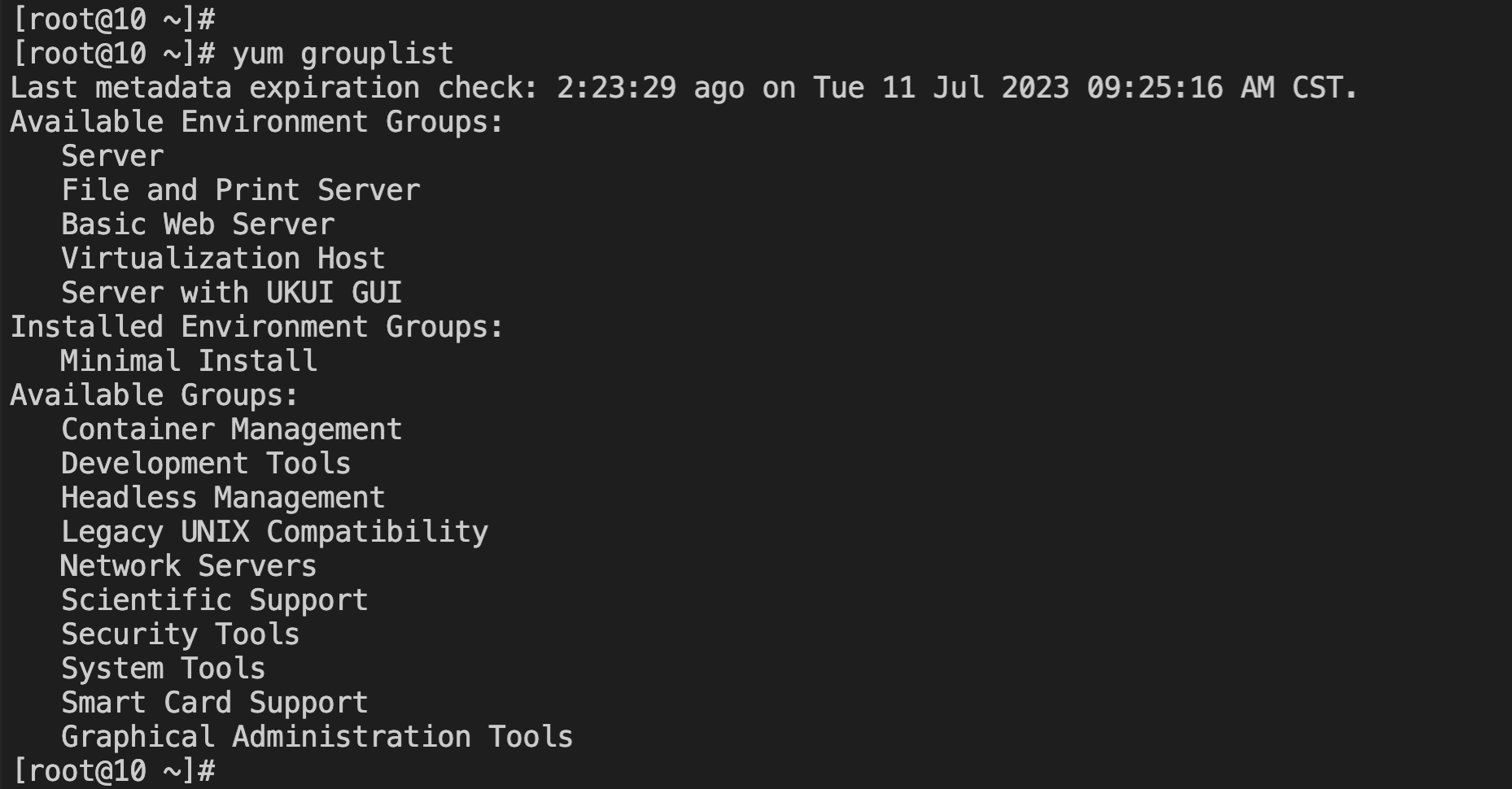Select the 'File and Print Server' entry
This screenshot has height=789, width=1512.
pyautogui.click(x=241, y=190)
